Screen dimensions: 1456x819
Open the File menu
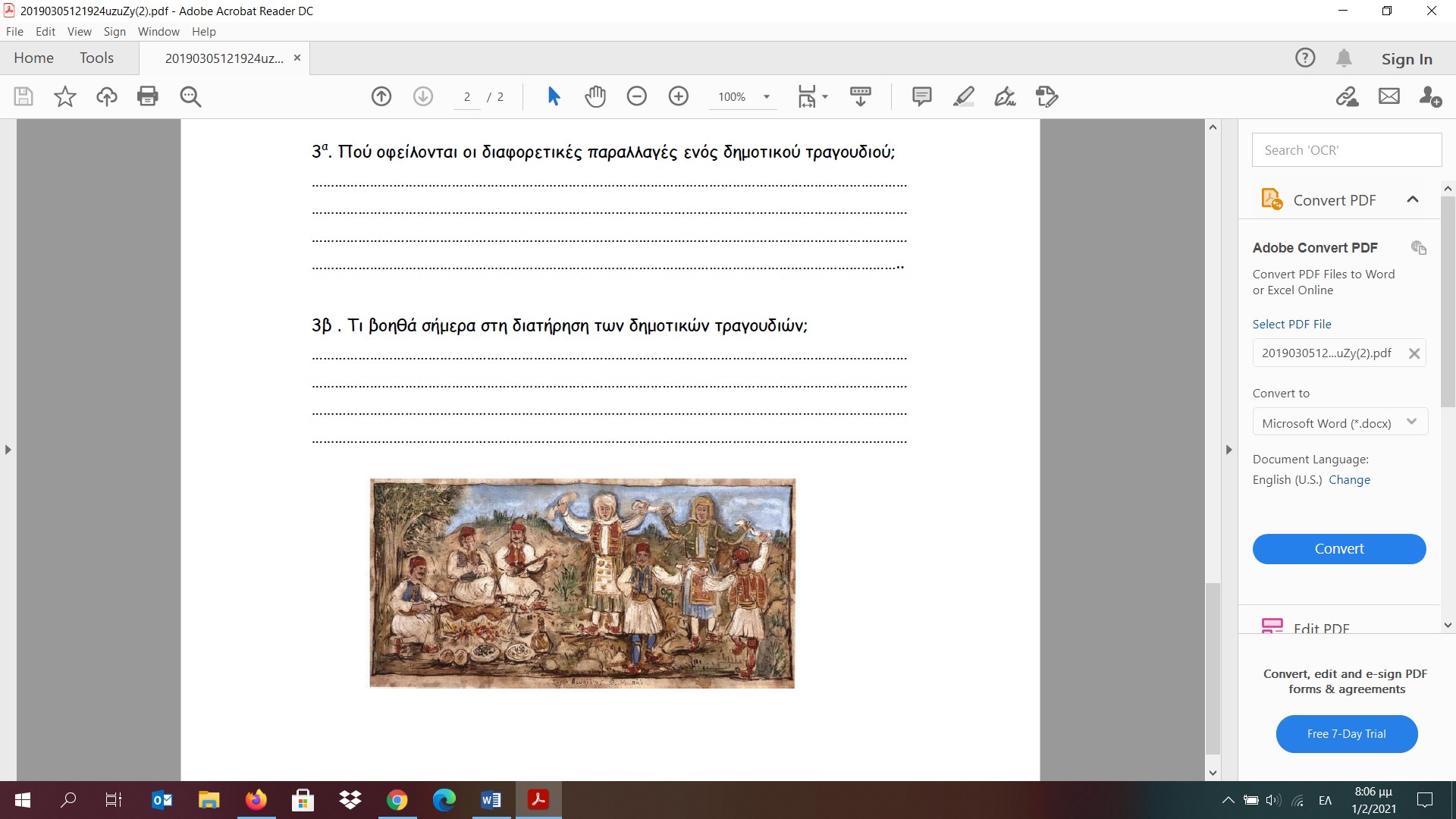[14, 32]
